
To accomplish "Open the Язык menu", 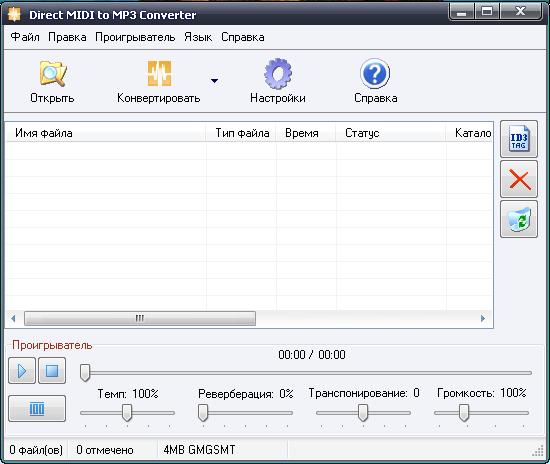I will click(x=198, y=37).
